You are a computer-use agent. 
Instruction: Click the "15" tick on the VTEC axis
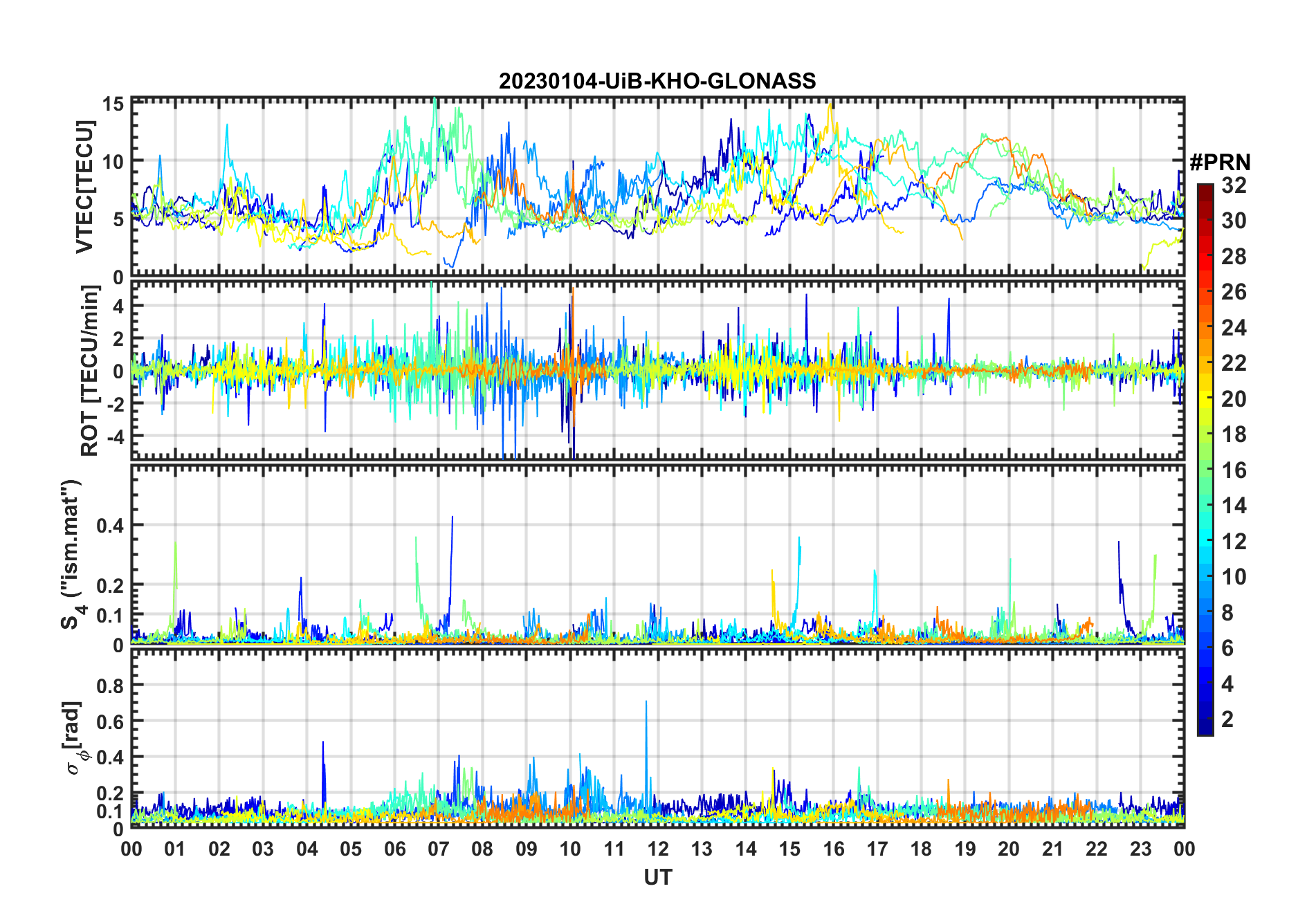pos(113,104)
